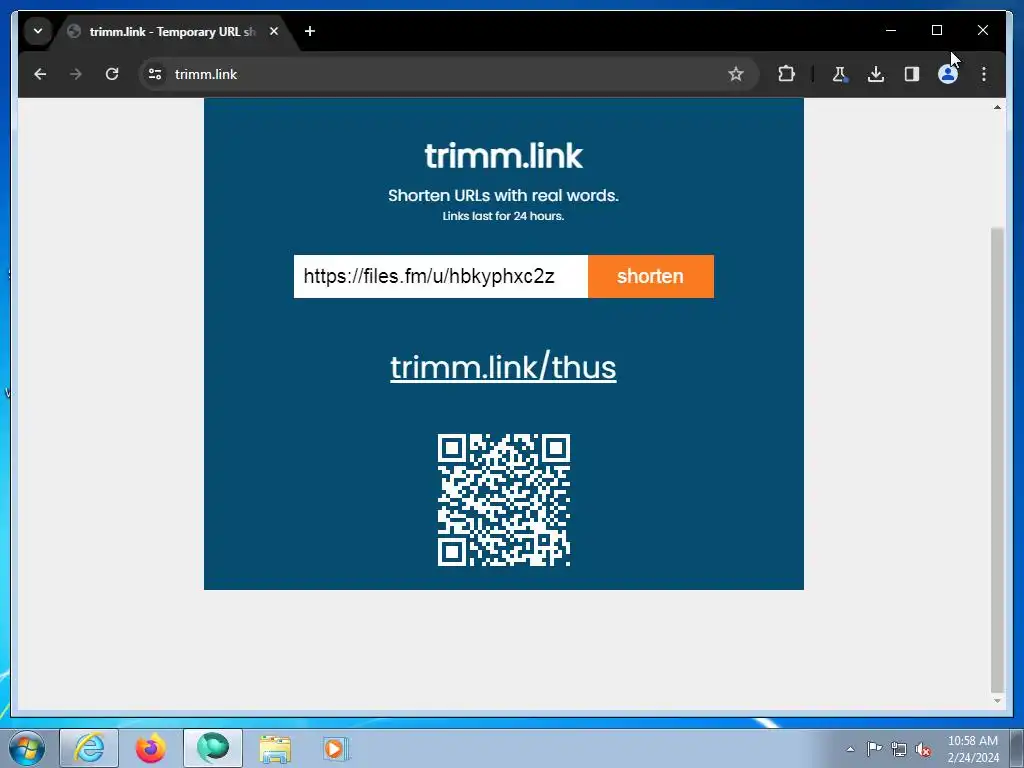View site information icon in address bar
The width and height of the screenshot is (1024, 768).
(x=155, y=74)
